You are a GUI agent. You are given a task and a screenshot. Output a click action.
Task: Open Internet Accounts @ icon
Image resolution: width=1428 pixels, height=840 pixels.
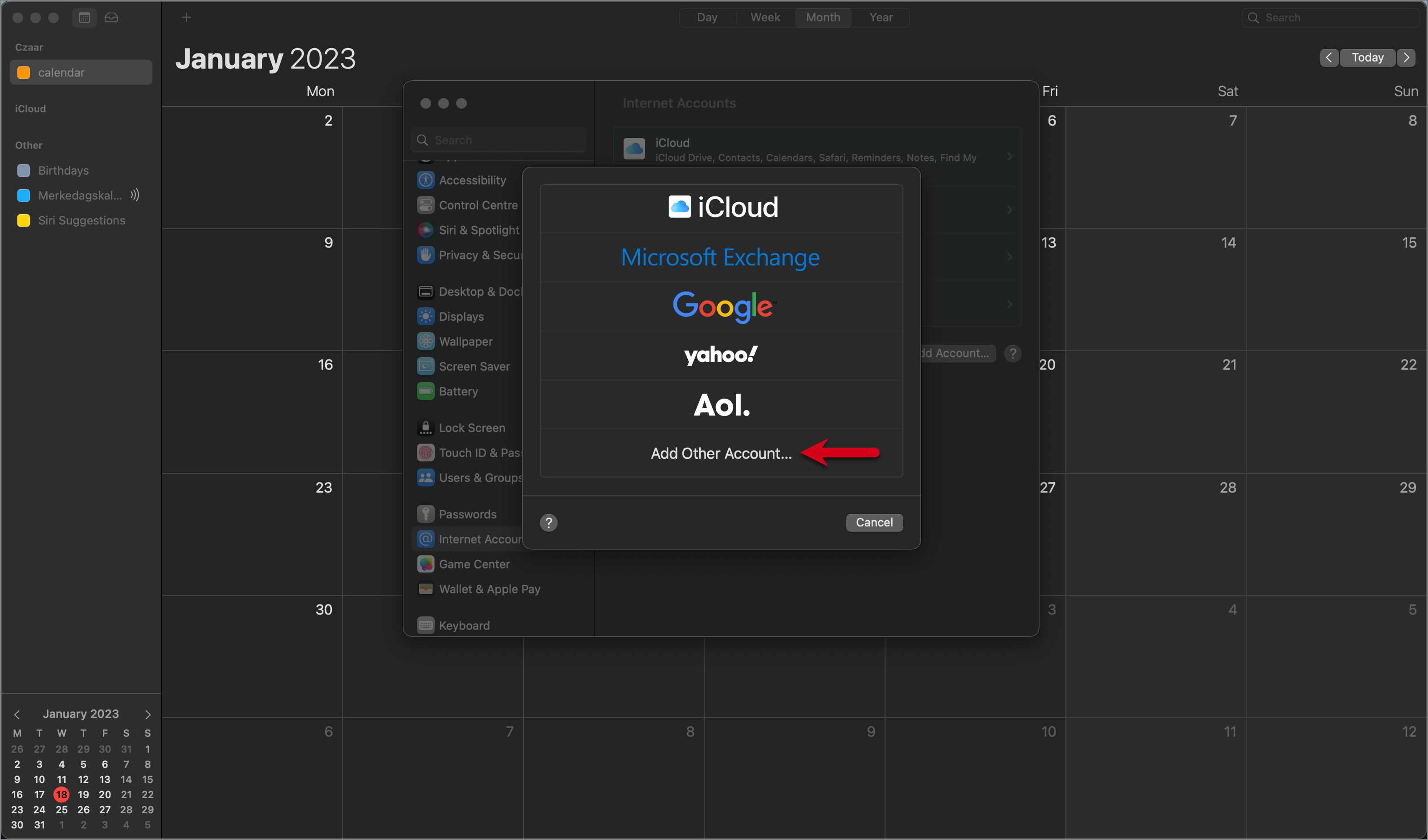tap(425, 540)
